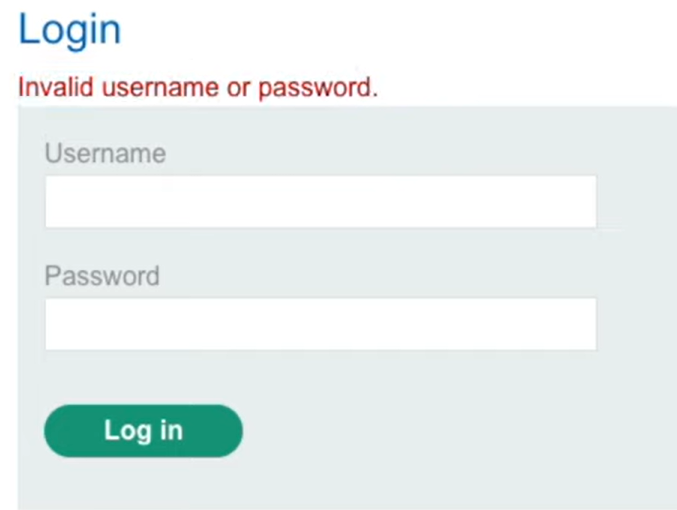
Task: Focus the Password input field
Action: (320, 323)
